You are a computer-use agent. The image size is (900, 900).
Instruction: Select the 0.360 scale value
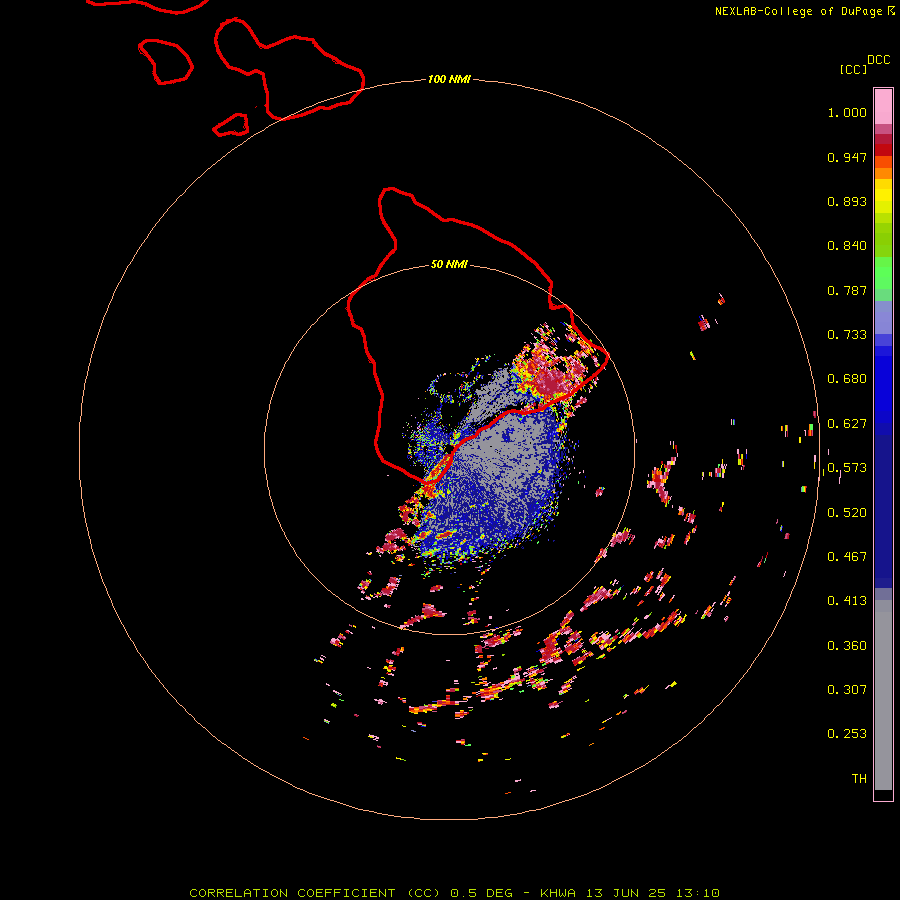[847, 646]
